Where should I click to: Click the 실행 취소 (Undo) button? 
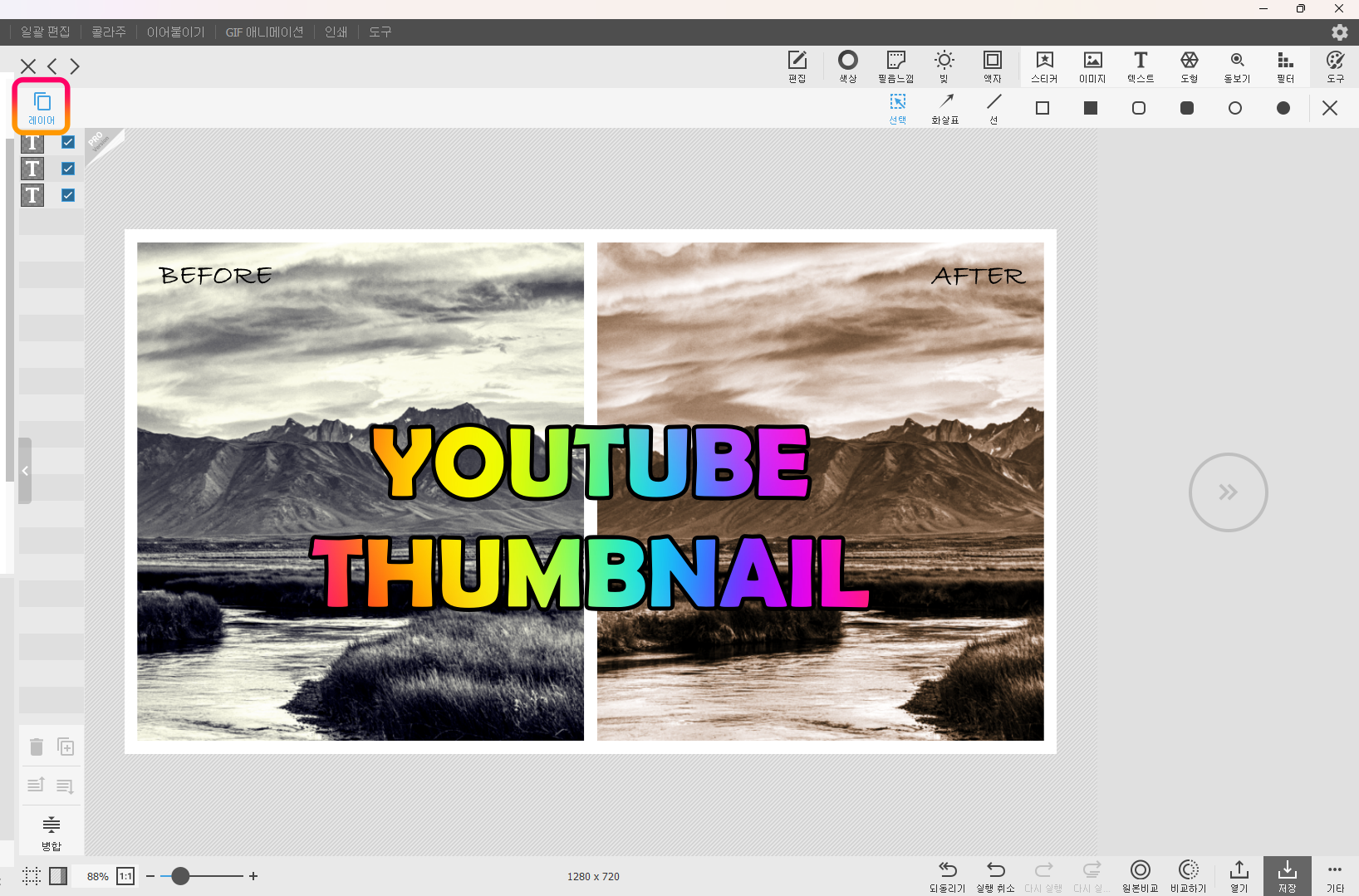coord(995,876)
